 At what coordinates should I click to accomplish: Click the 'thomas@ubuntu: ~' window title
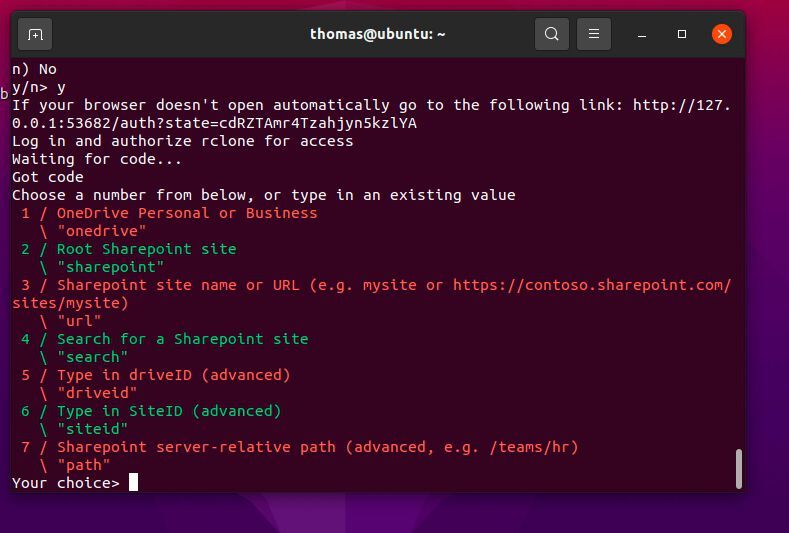point(378,34)
